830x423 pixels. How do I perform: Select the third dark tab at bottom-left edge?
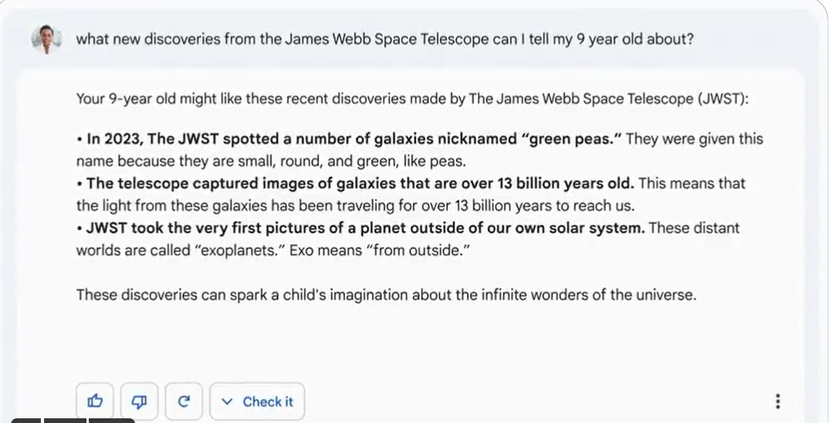click(111, 420)
